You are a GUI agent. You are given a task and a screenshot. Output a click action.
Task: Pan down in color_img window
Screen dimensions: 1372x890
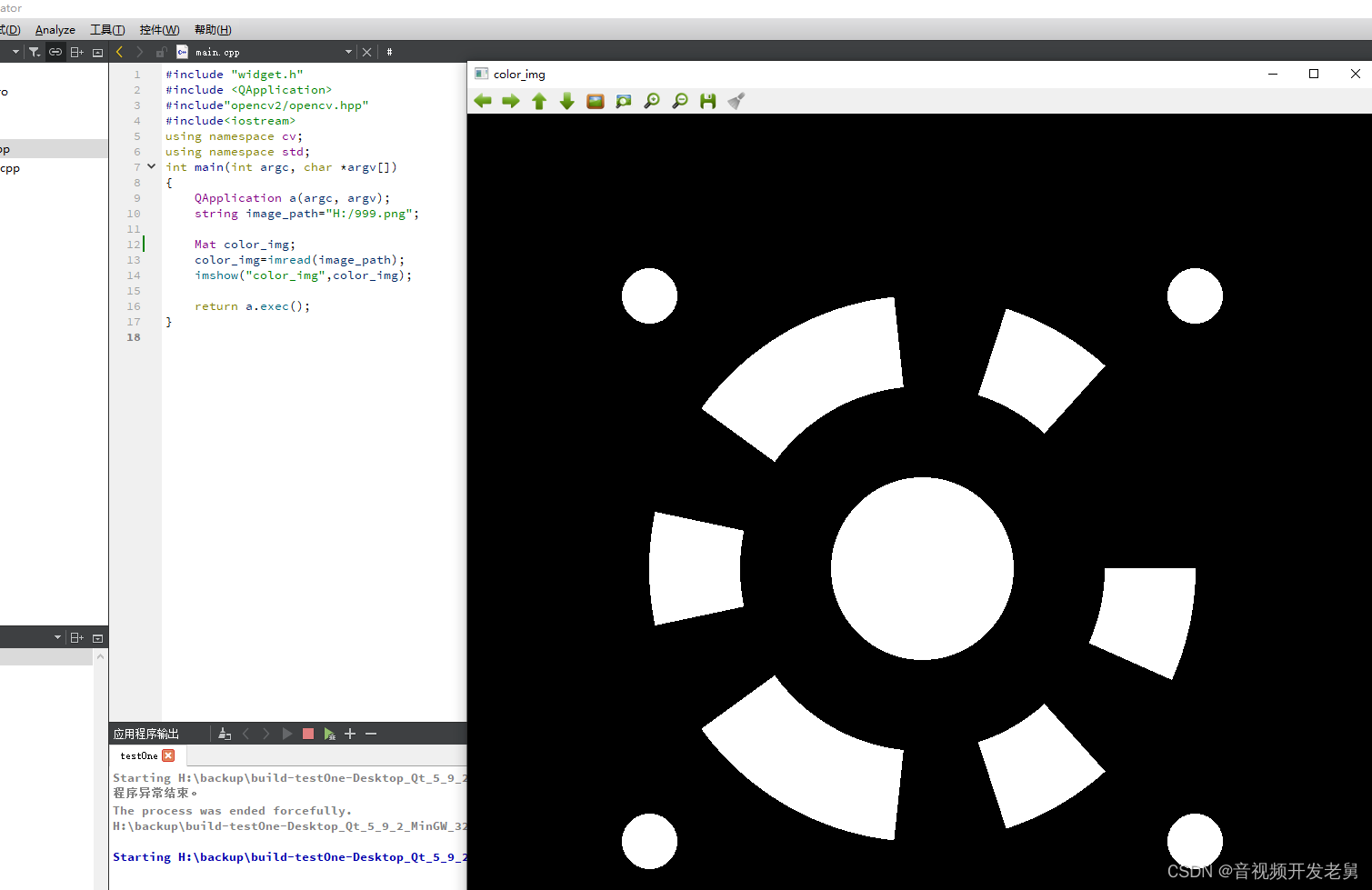click(567, 101)
